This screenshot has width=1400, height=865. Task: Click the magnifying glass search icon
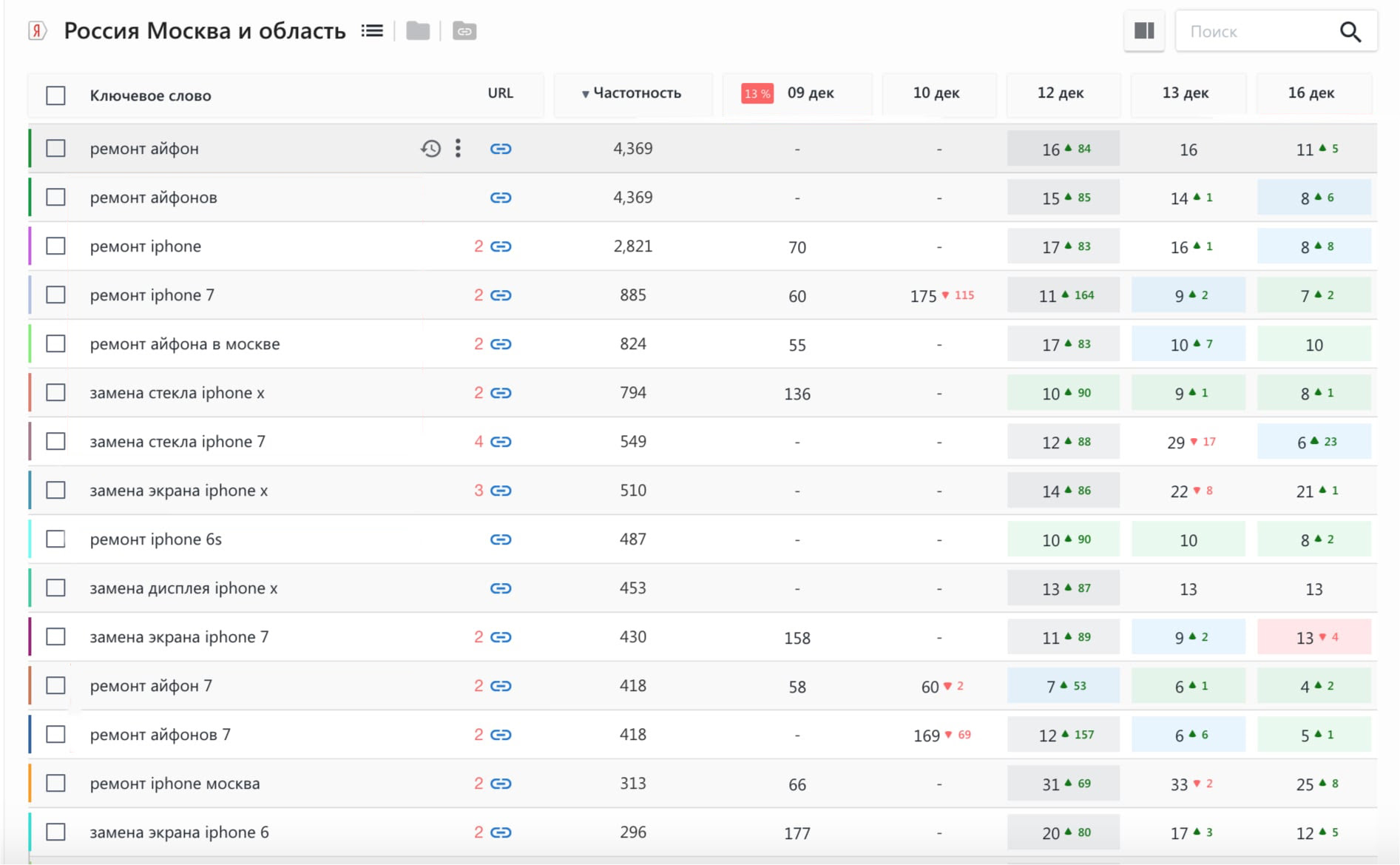tap(1350, 32)
